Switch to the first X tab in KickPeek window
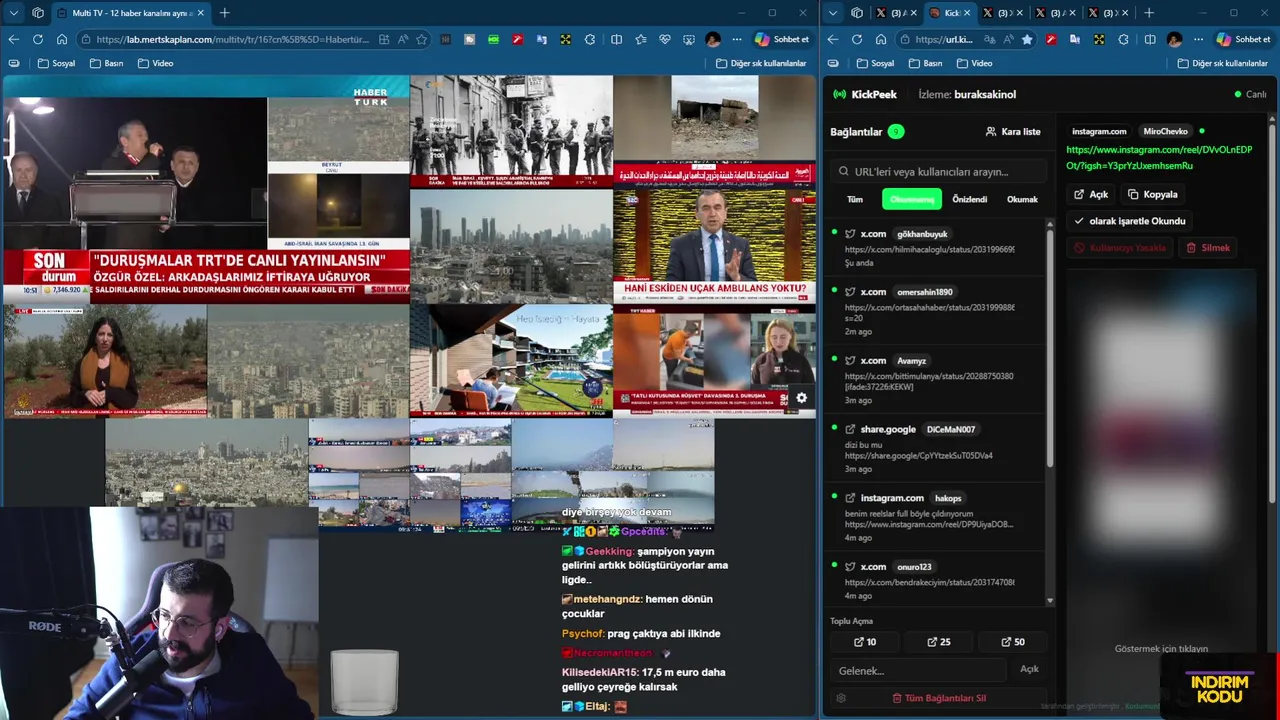 [x=896, y=13]
